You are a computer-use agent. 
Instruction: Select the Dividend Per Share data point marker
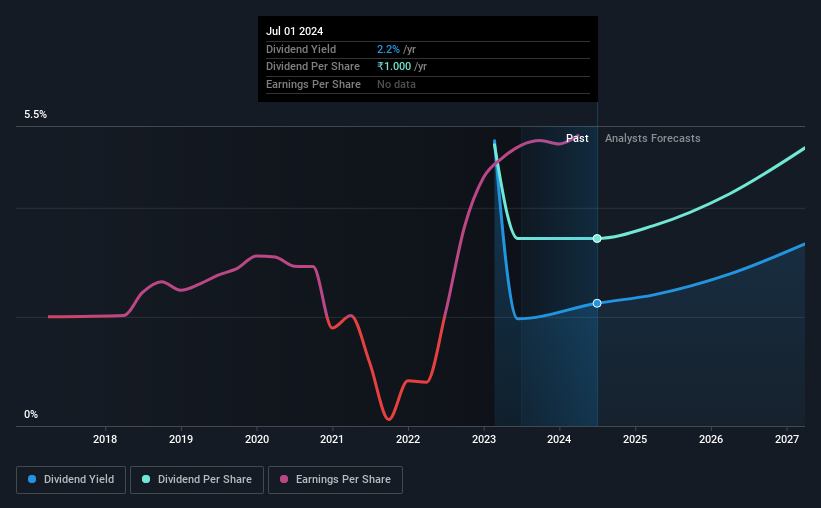coord(597,238)
